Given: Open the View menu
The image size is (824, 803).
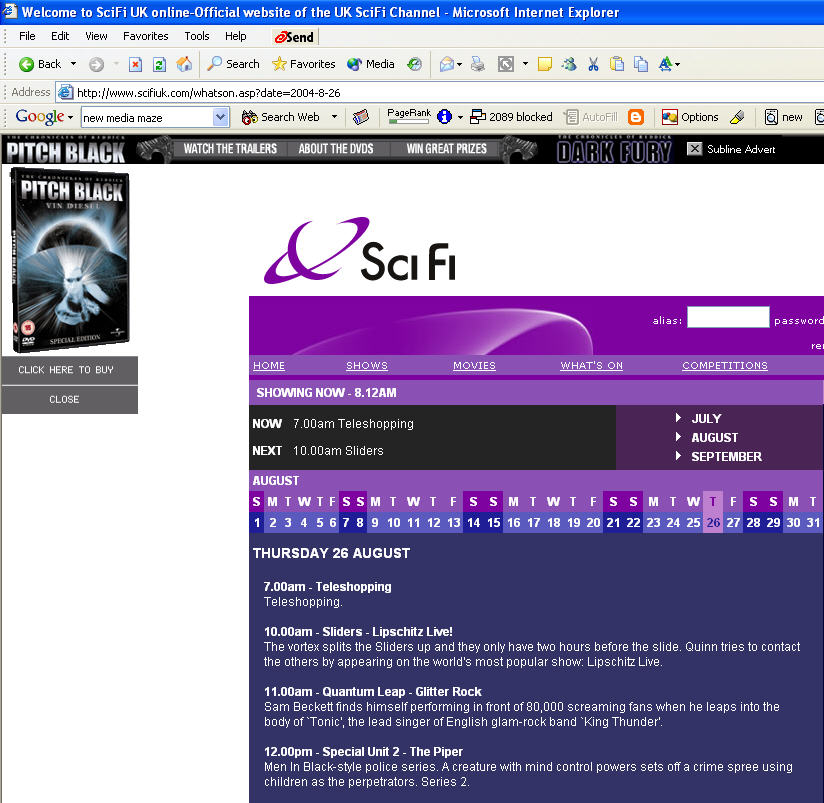Looking at the screenshot, I should pyautogui.click(x=96, y=36).
